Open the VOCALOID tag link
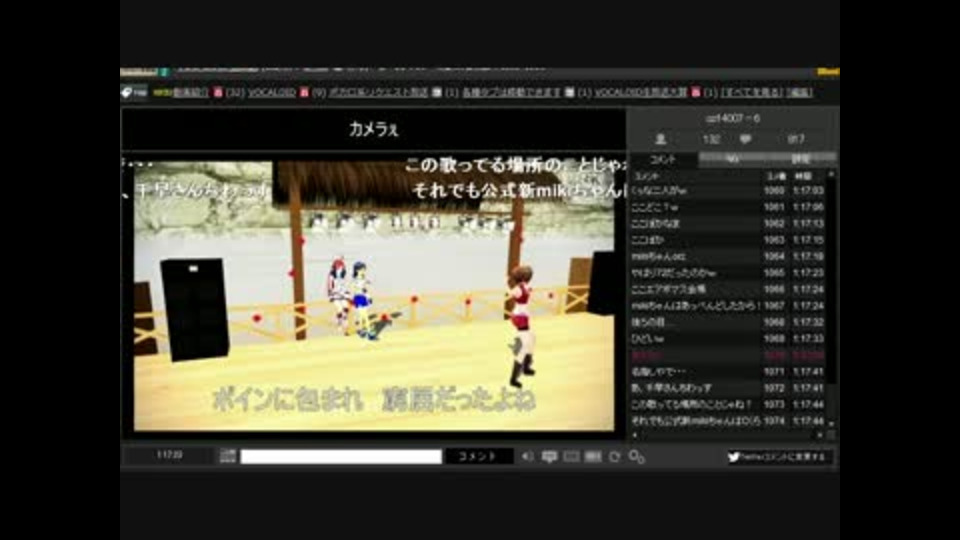960x540 pixels. point(272,92)
